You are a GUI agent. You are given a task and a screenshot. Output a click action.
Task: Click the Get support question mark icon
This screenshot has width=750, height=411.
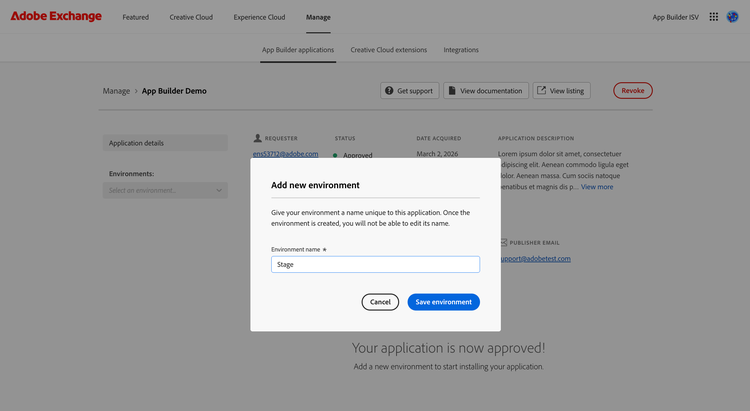click(389, 90)
